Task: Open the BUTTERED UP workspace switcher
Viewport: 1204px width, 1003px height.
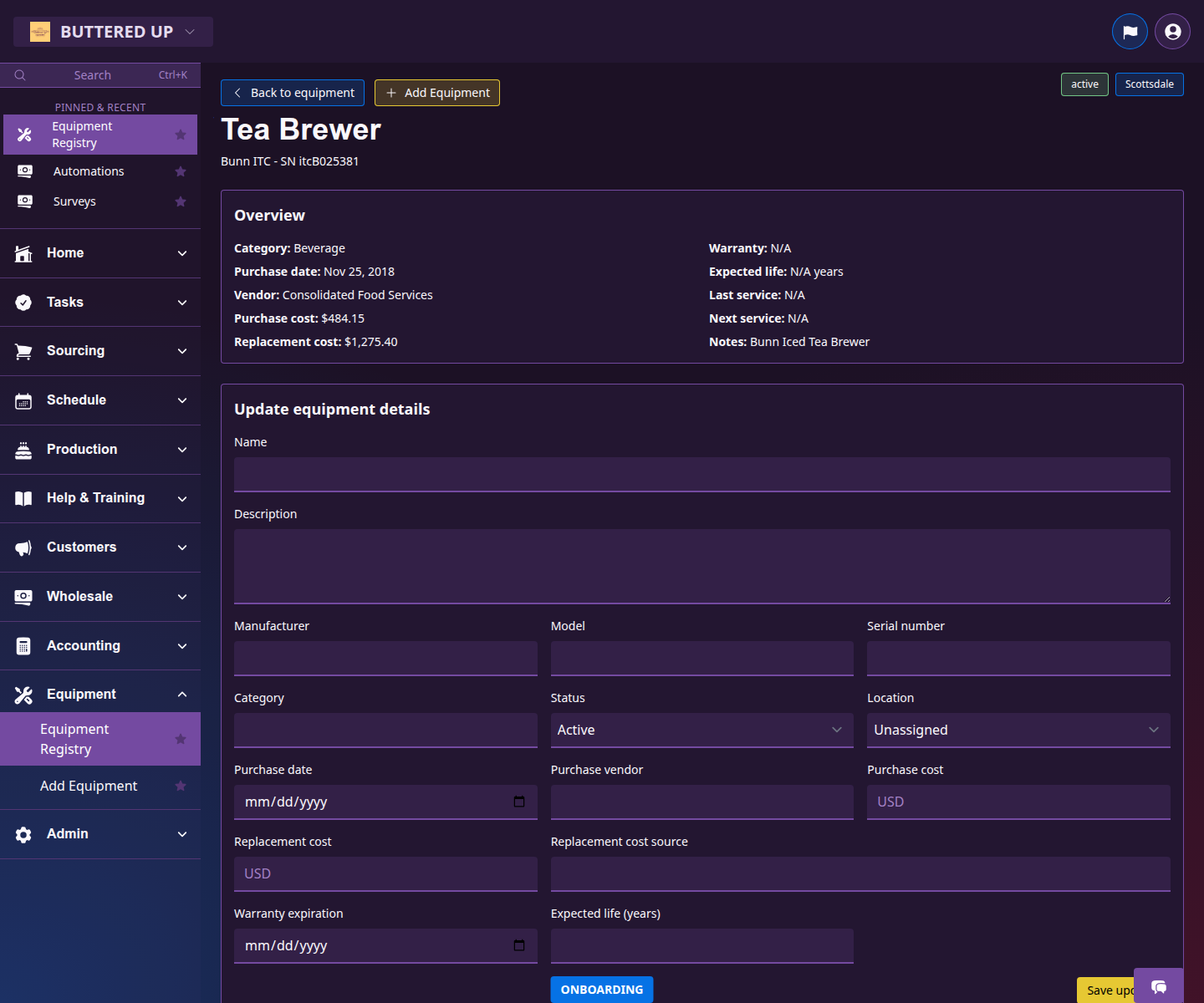Action: (x=113, y=31)
